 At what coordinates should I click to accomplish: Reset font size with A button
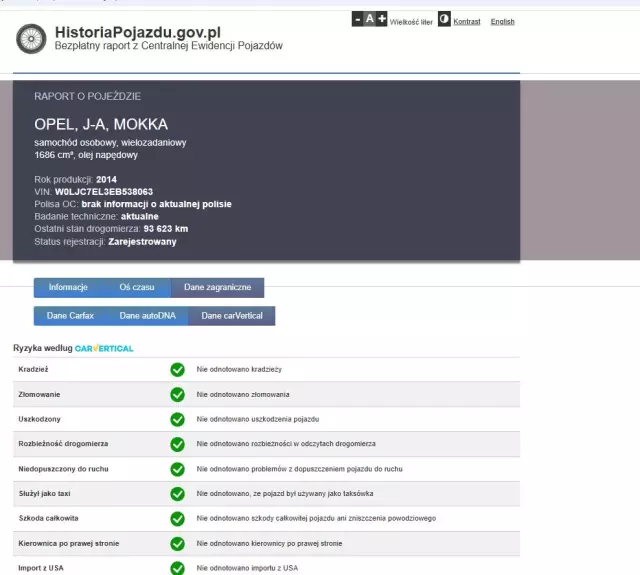[369, 19]
